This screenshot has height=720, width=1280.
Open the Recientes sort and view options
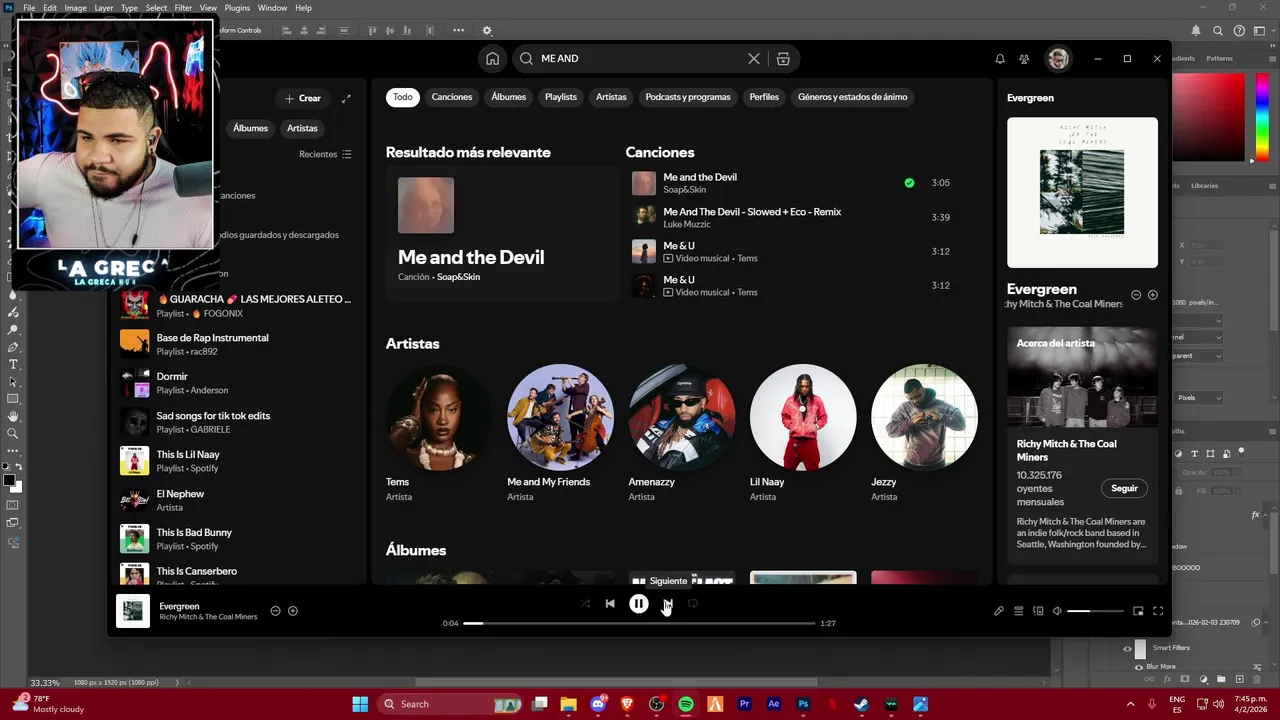325,154
